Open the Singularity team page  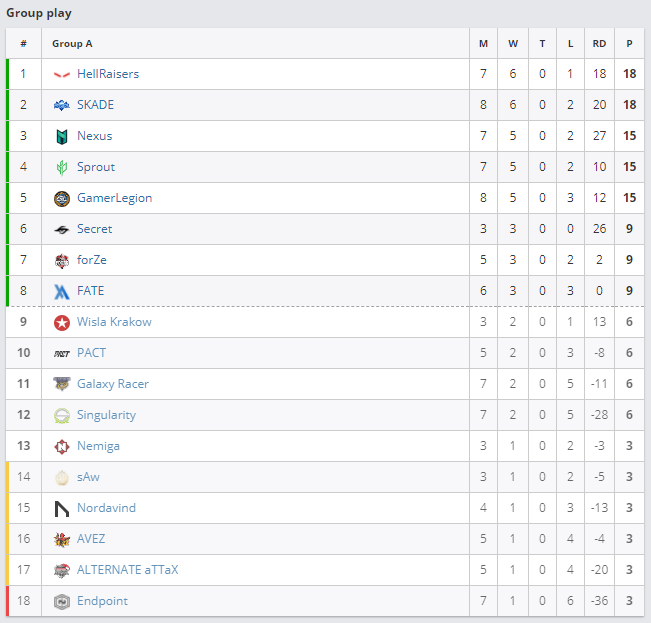click(106, 415)
